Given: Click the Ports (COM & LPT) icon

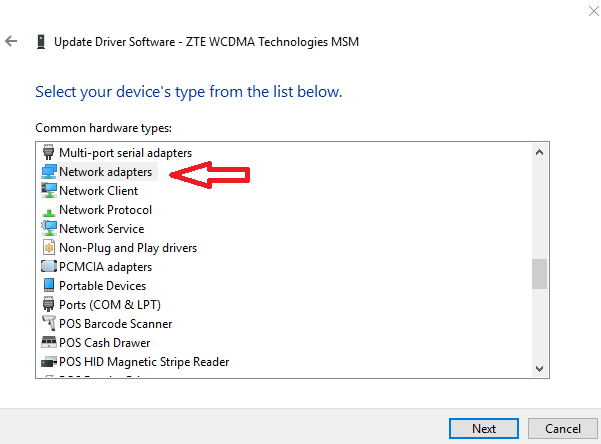Looking at the screenshot, I should click(x=49, y=305).
